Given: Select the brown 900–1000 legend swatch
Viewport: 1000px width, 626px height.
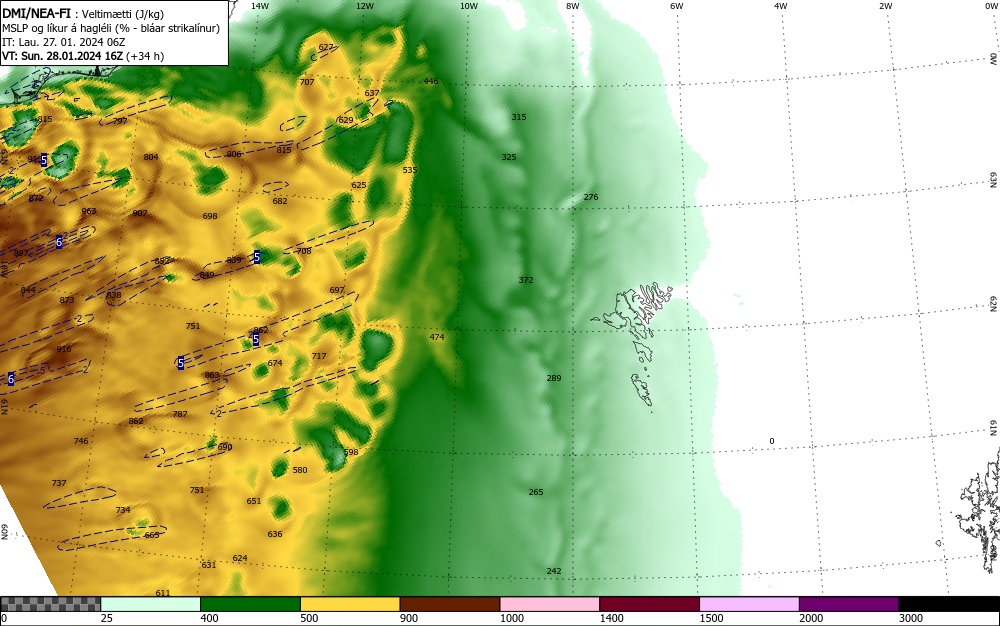Looking at the screenshot, I should [450, 604].
